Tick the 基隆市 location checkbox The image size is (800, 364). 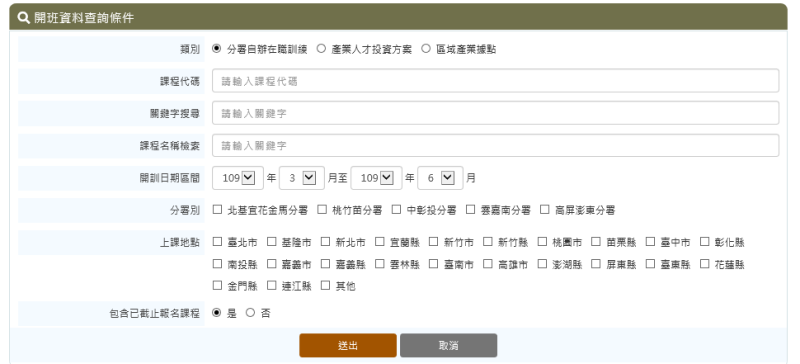[x=271, y=241]
